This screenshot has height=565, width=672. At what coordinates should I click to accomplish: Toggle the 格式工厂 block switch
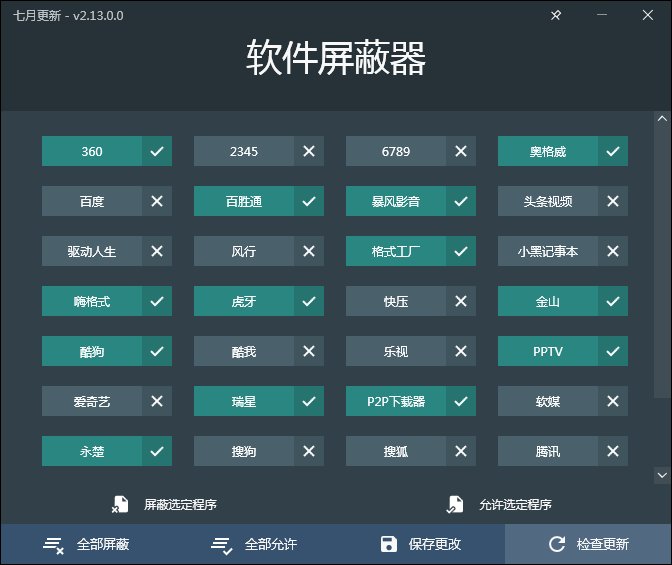(411, 251)
